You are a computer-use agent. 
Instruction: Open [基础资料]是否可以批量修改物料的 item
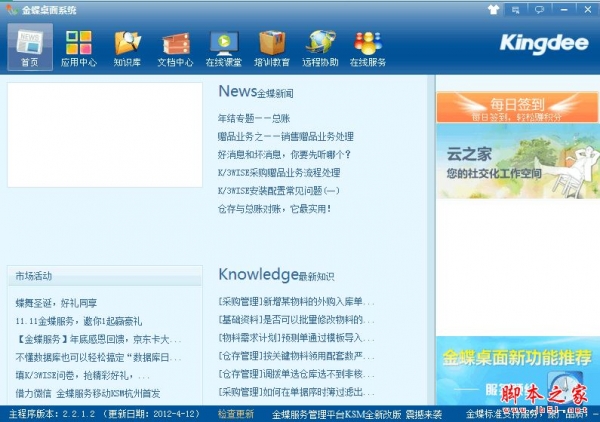coord(296,319)
